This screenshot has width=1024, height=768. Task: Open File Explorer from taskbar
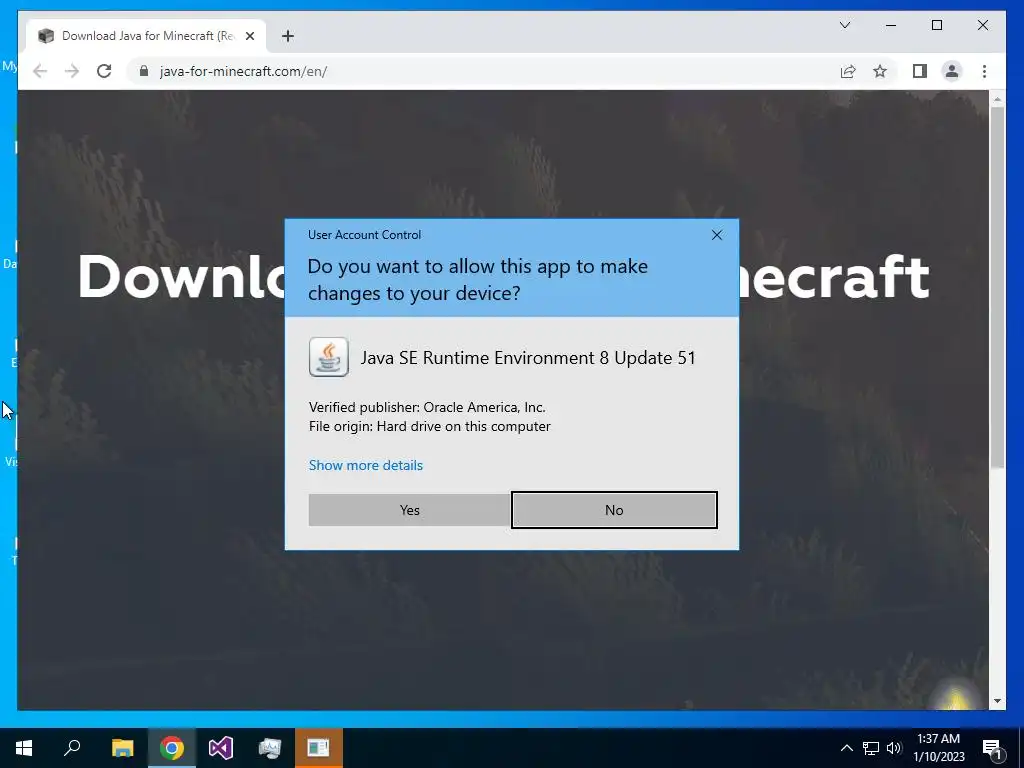[122, 748]
